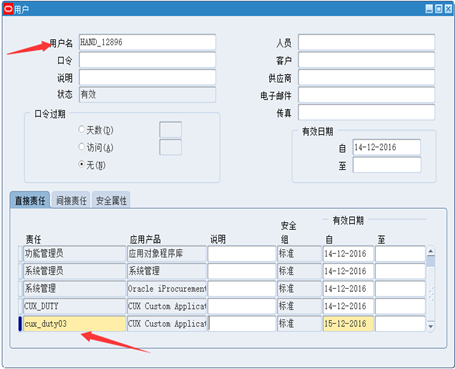This screenshot has height=369, width=455.
Task: Click the user 有效日期 至 field
Action: click(387, 165)
